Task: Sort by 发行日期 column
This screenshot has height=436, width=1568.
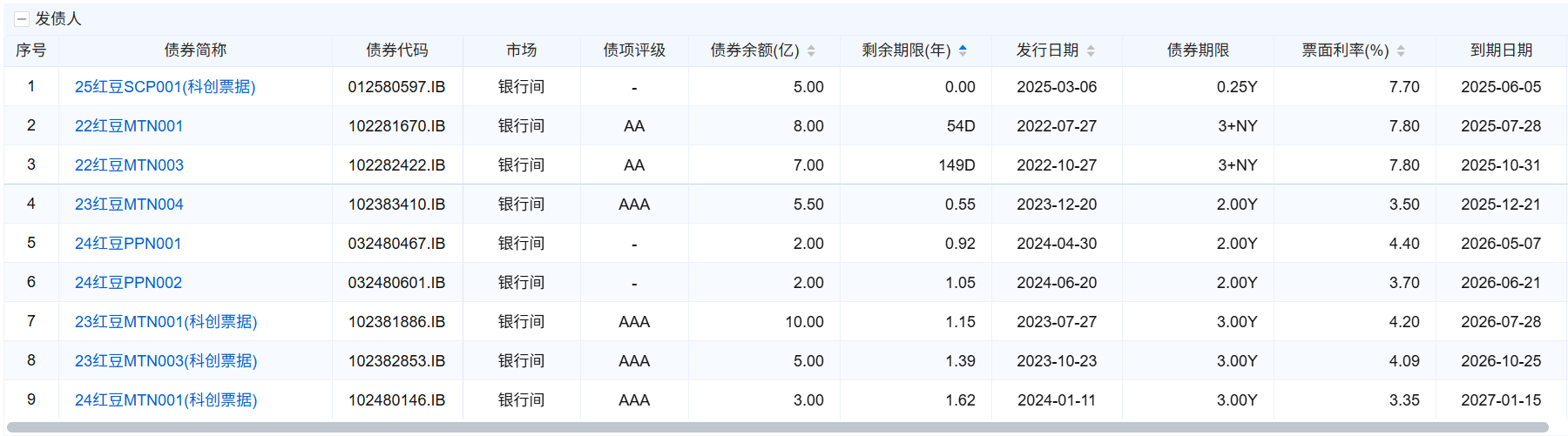Action: pos(1091,50)
